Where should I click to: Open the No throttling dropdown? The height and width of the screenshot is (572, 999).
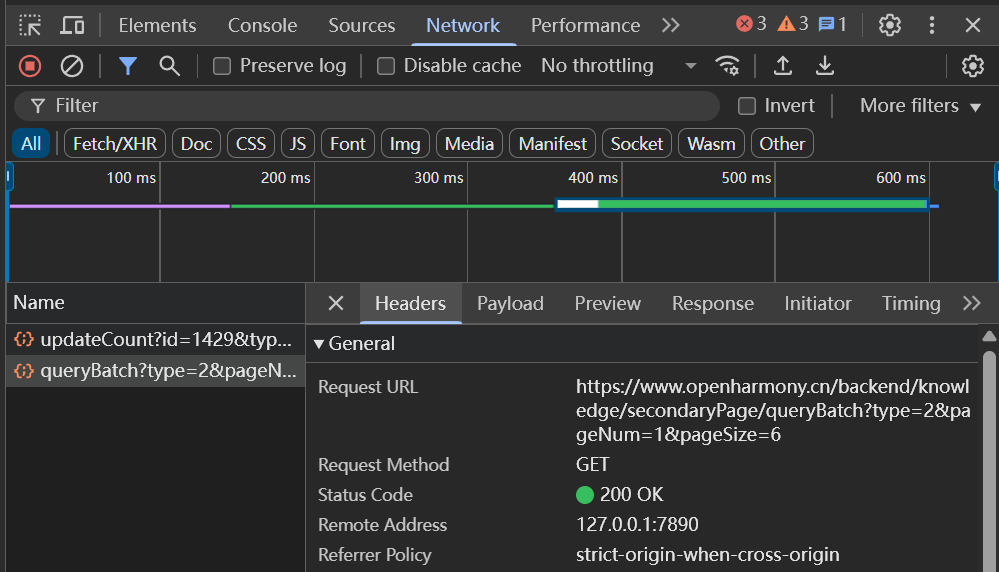pyautogui.click(x=618, y=66)
